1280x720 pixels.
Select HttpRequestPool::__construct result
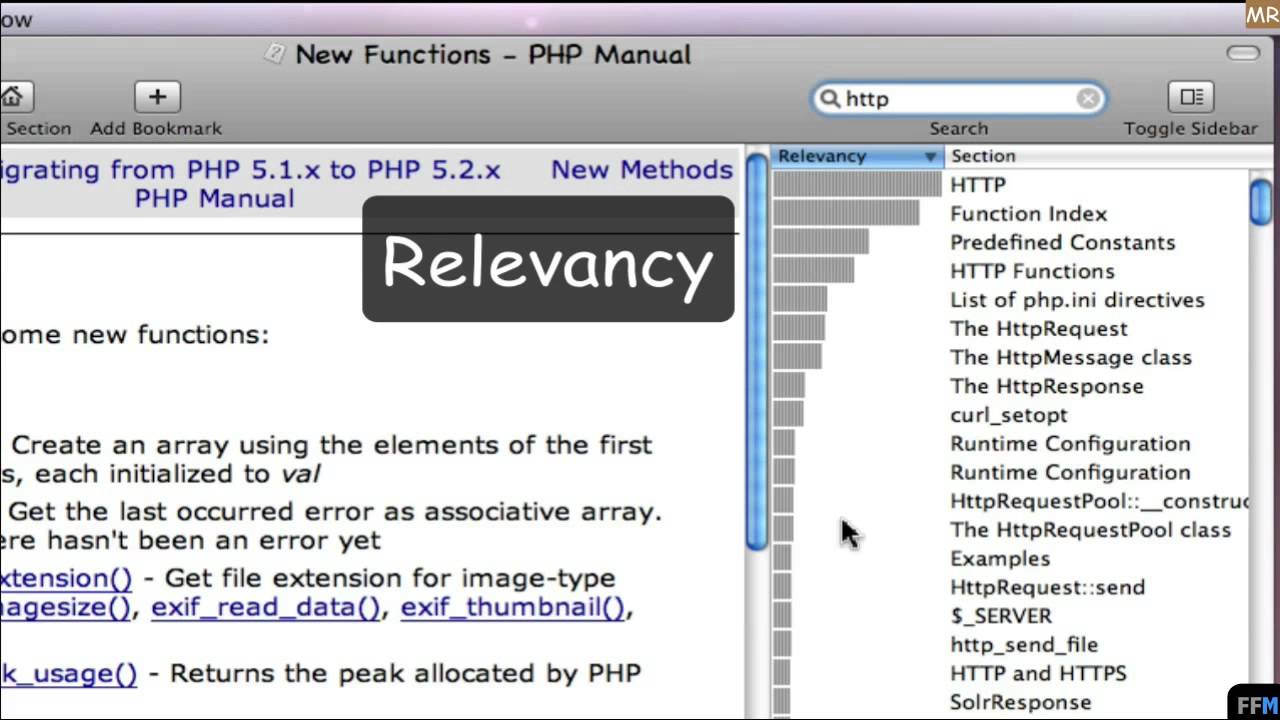coord(1099,501)
